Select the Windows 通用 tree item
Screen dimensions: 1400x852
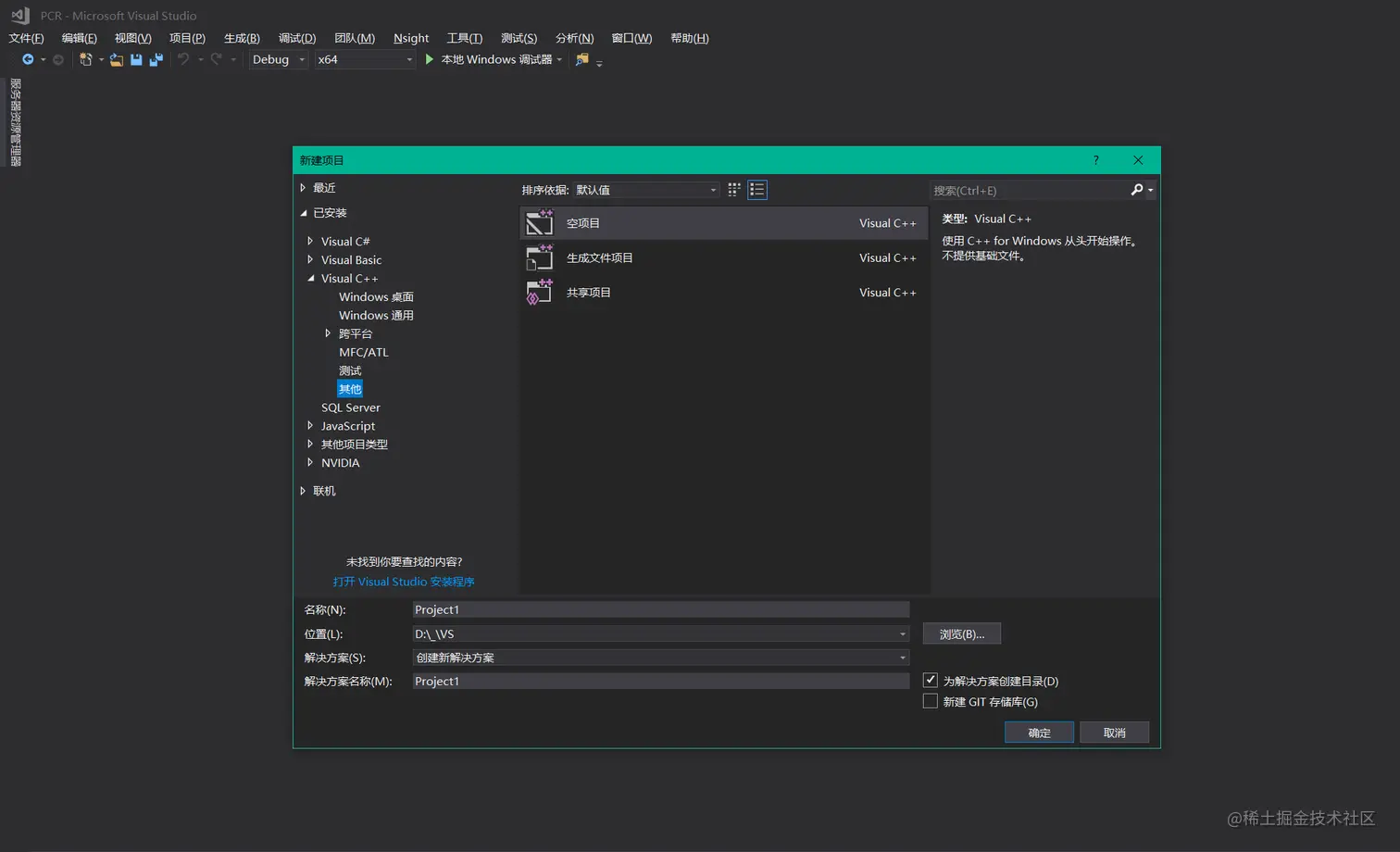[x=376, y=316]
